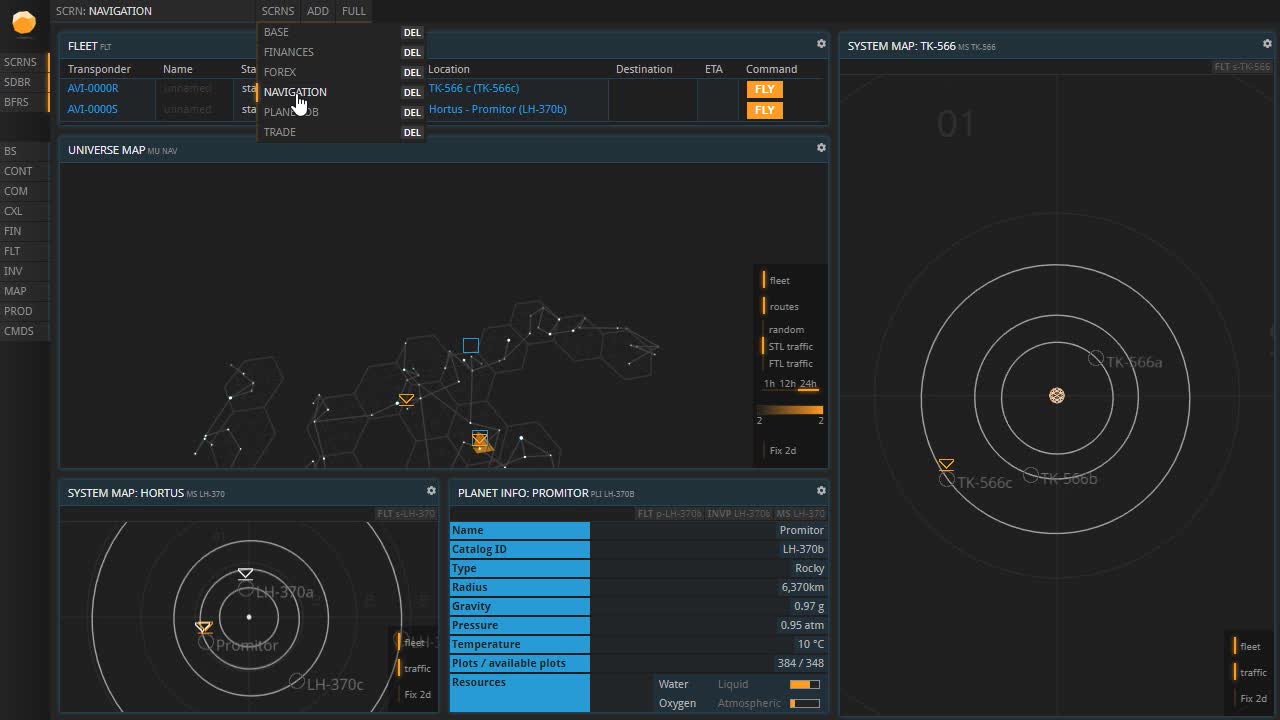Image resolution: width=1280 pixels, height=720 pixels.
Task: Select TRADE screen from the dropdown
Action: click(x=279, y=132)
